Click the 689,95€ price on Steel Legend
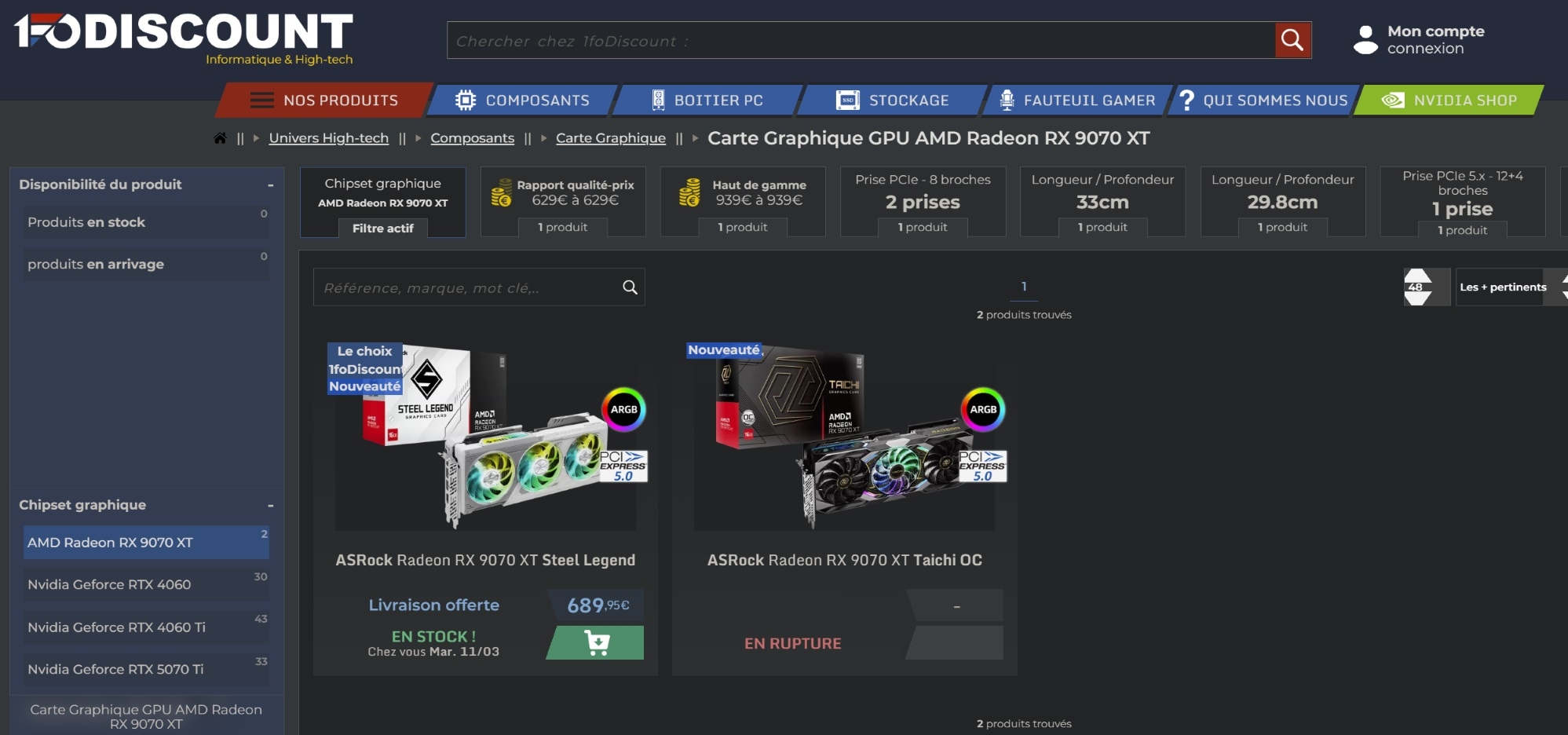The width and height of the screenshot is (1568, 735). coord(598,605)
